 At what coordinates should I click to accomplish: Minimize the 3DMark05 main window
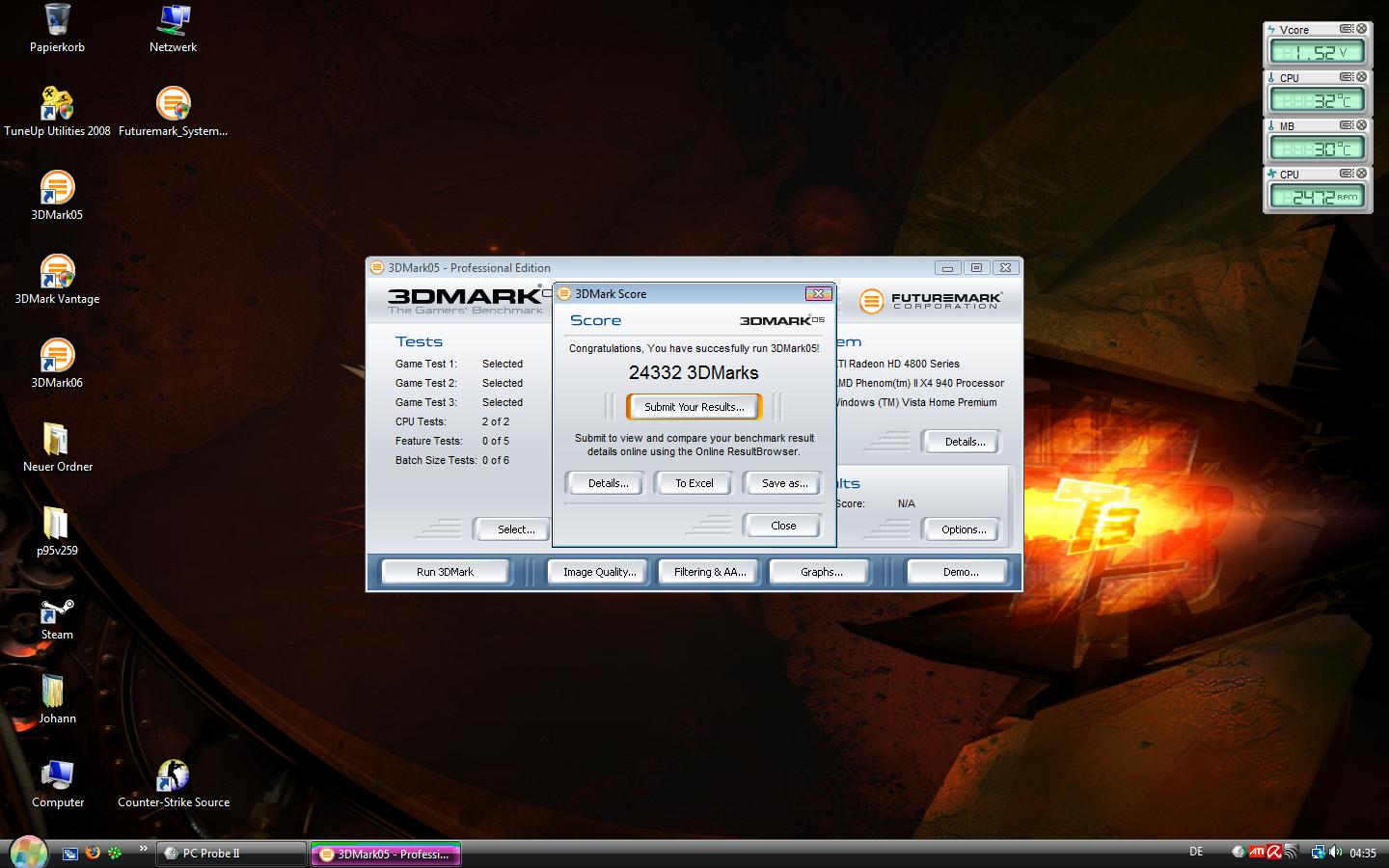(x=947, y=268)
